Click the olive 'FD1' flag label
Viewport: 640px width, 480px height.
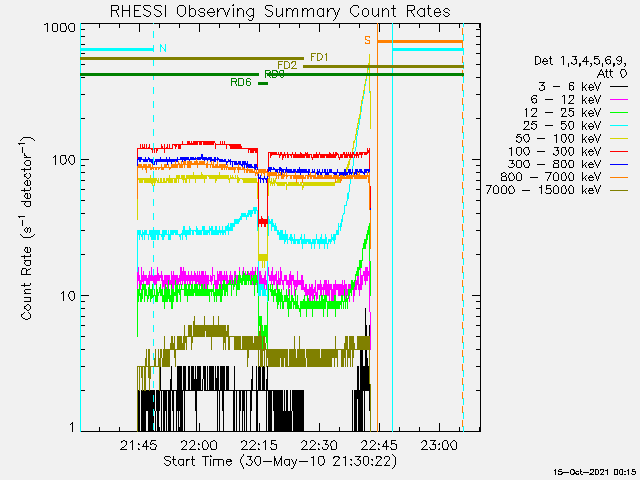pyautogui.click(x=319, y=57)
